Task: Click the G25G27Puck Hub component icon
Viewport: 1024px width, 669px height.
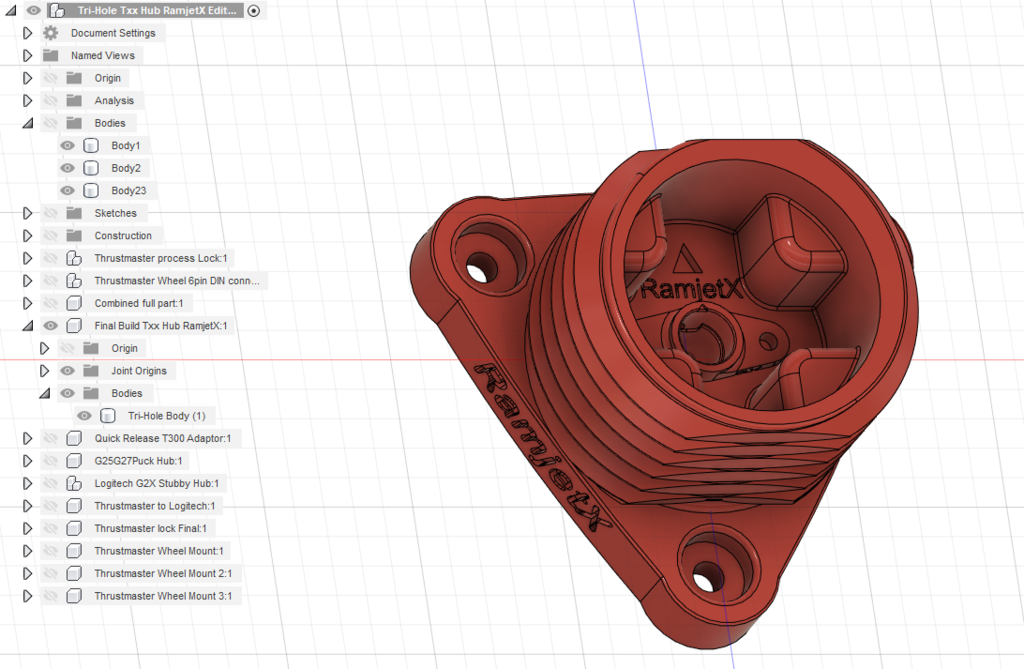Action: [74, 461]
